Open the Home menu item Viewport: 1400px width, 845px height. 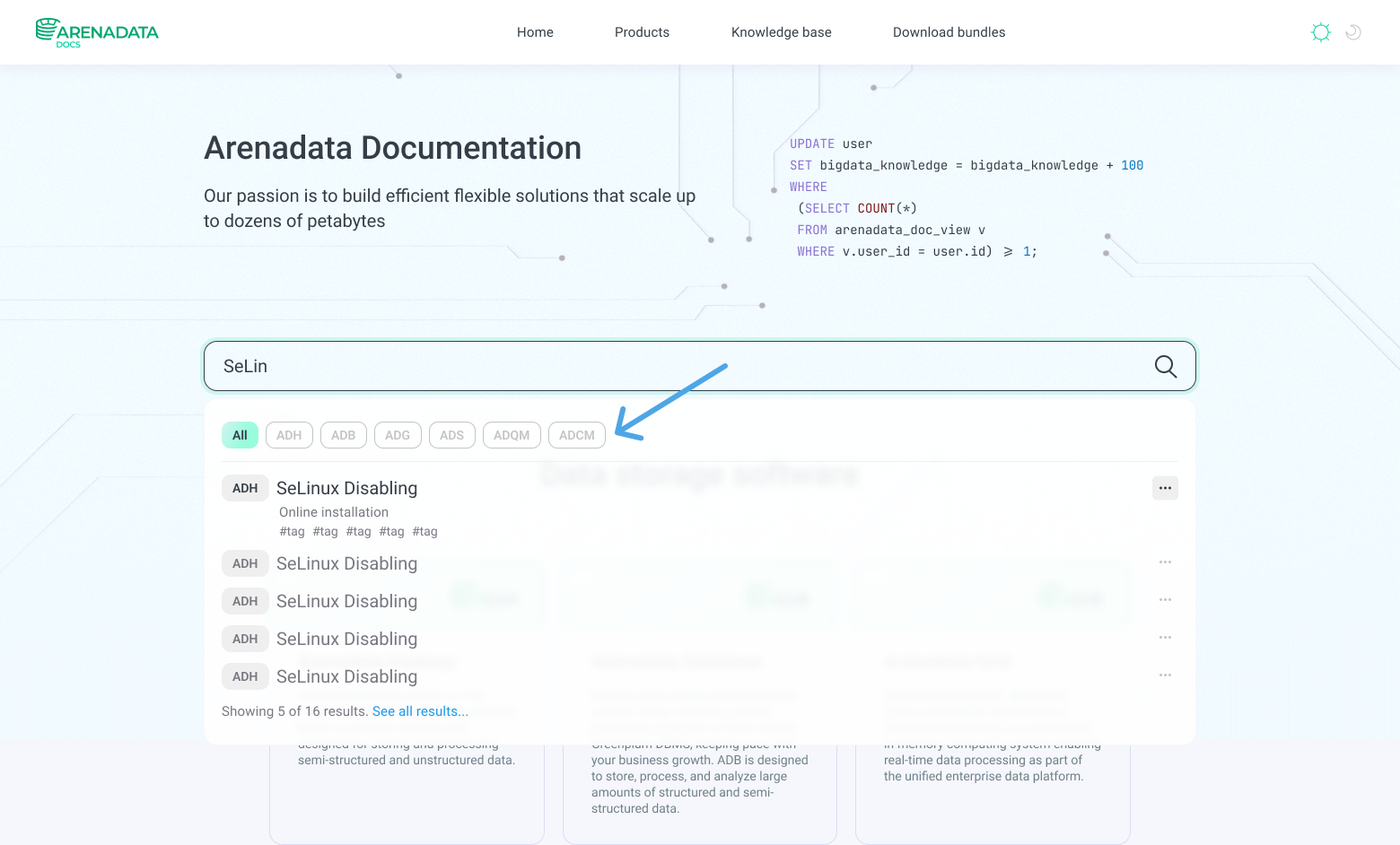tap(535, 32)
